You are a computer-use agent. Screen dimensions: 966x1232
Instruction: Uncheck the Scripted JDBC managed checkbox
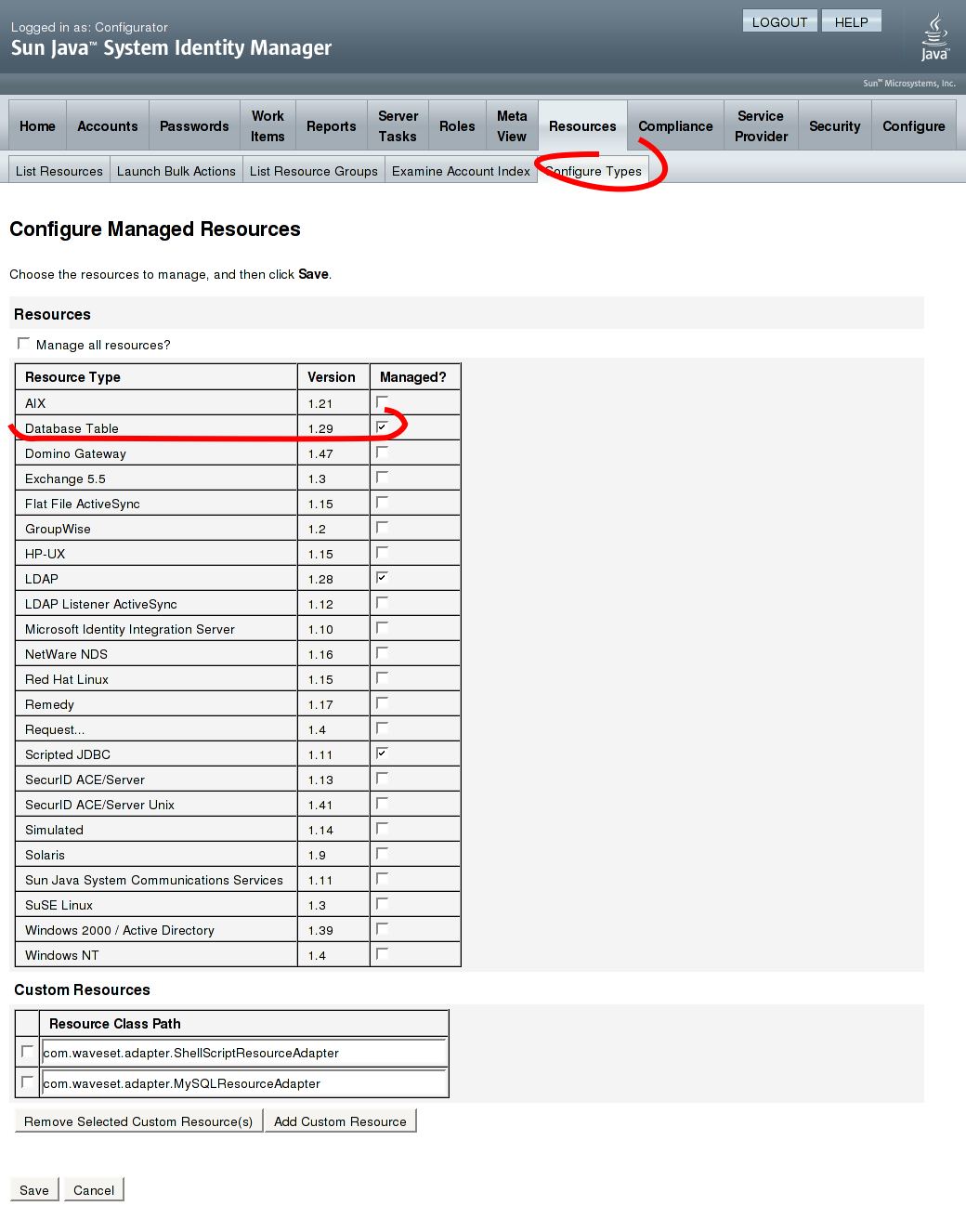point(382,753)
